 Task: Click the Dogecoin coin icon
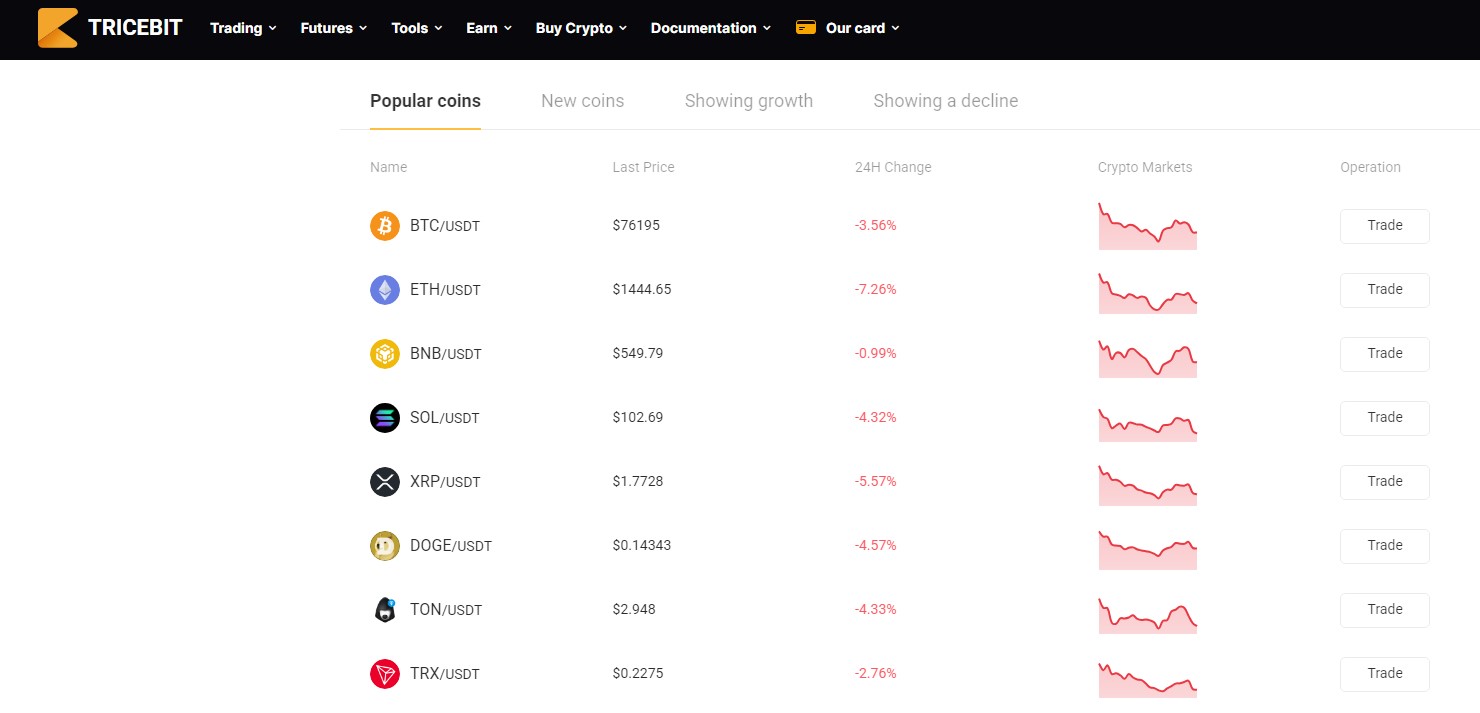pyautogui.click(x=385, y=546)
